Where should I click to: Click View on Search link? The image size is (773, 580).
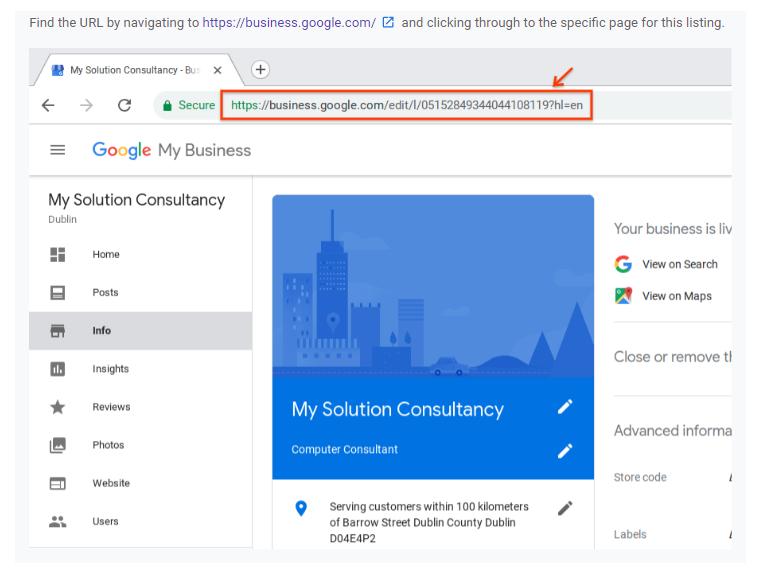click(680, 264)
